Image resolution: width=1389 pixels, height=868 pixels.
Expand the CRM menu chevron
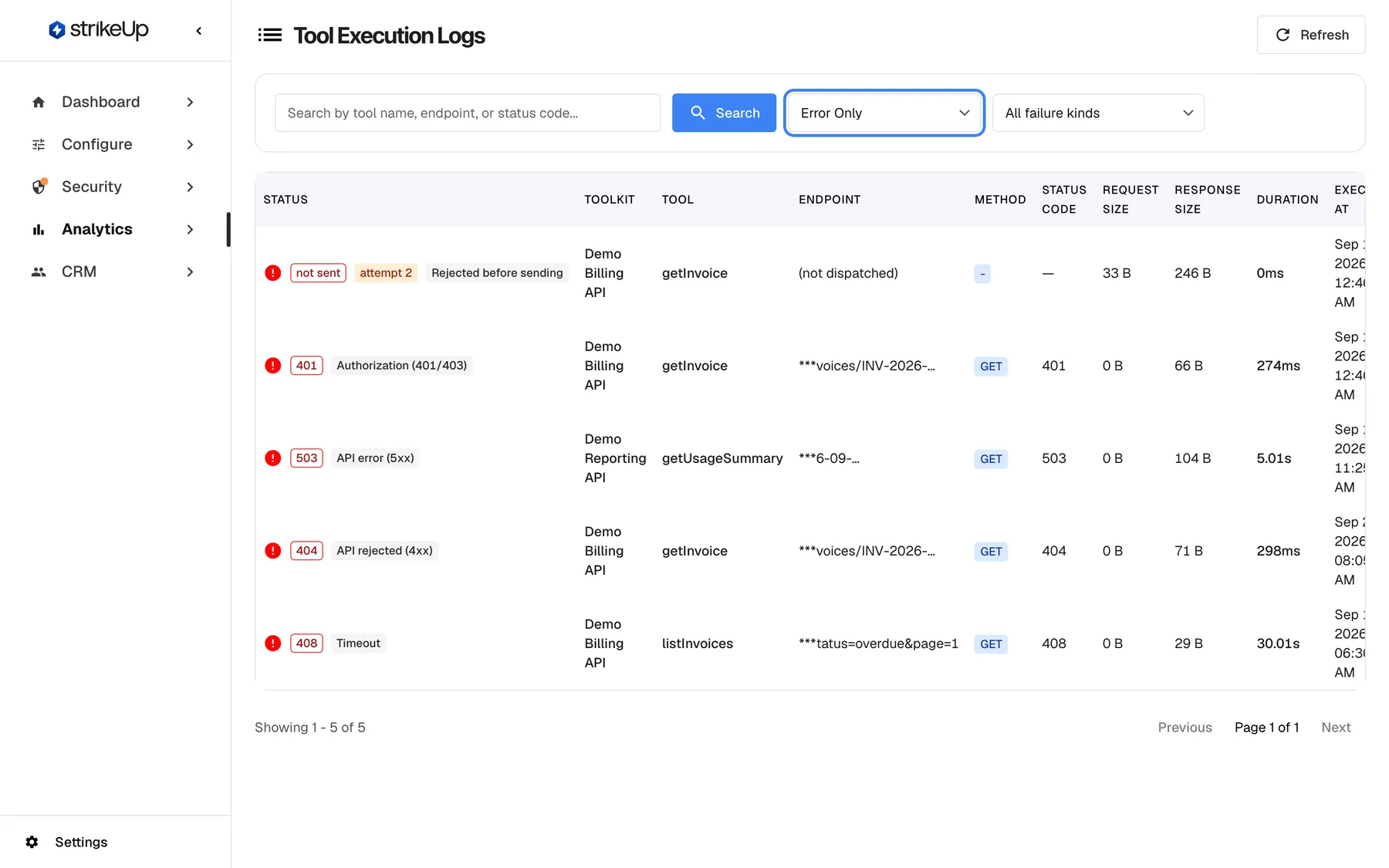[x=190, y=272]
